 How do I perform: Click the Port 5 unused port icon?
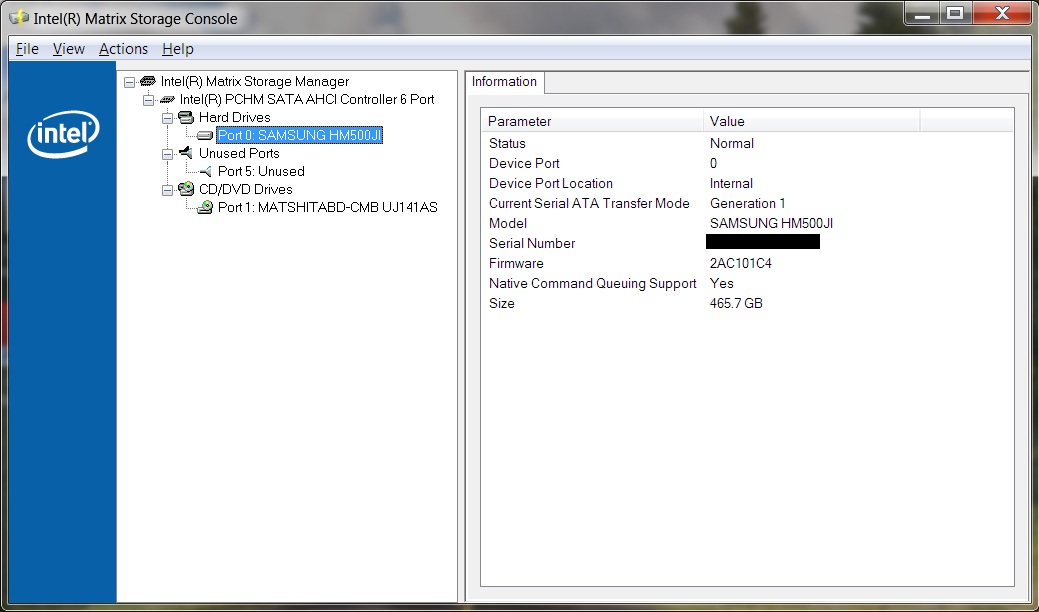[x=205, y=172]
